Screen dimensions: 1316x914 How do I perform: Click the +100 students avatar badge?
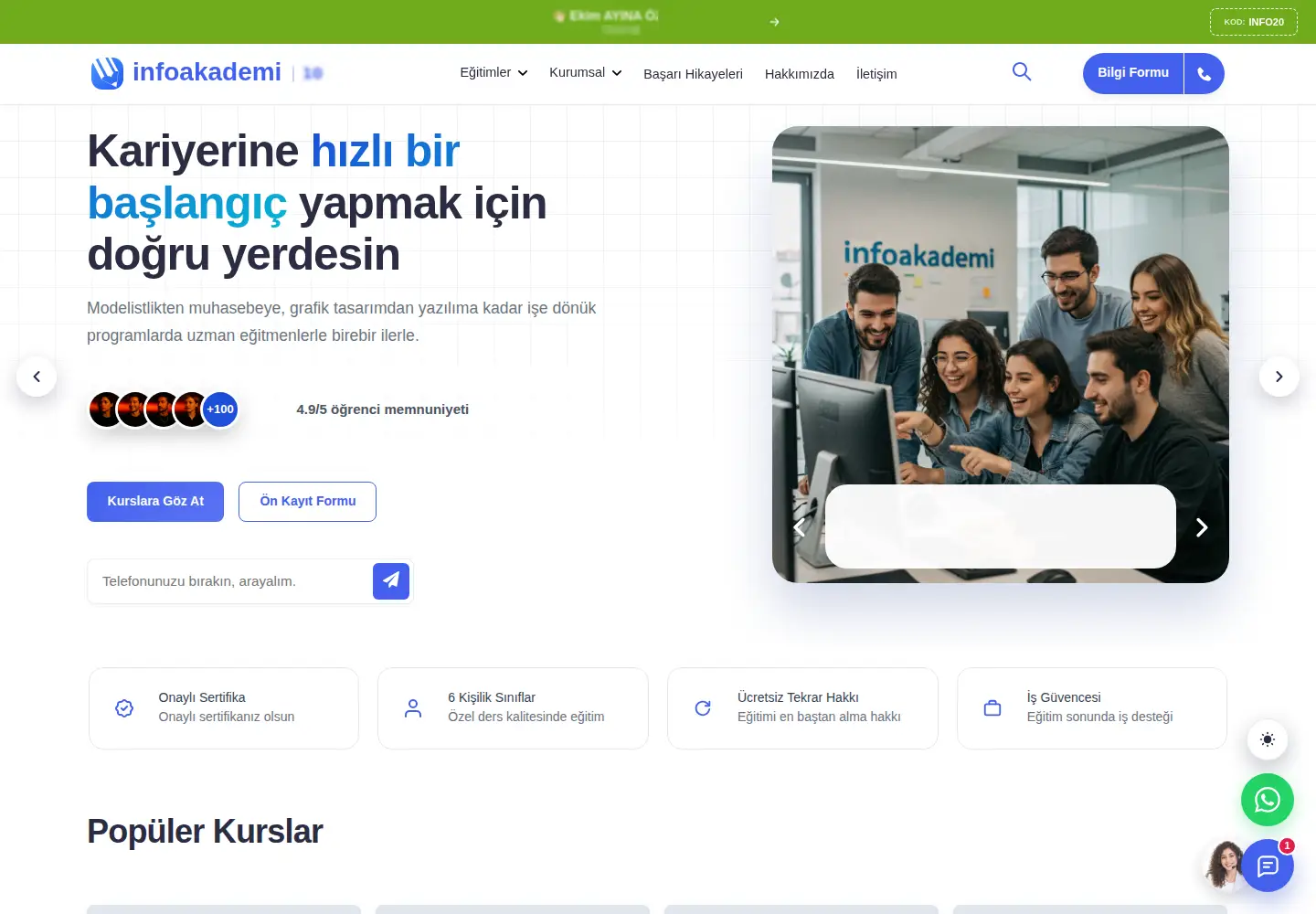[x=220, y=409]
